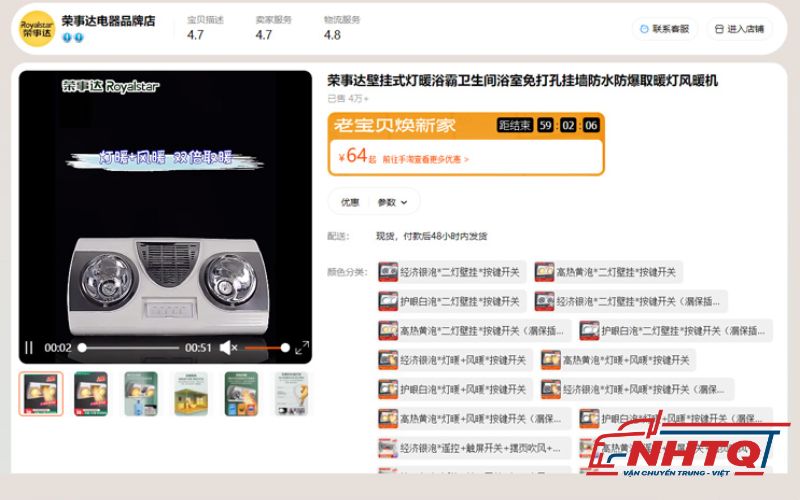This screenshot has width=800, height=500.
Task: Select 高热黄泡*二灯壁挂*按键开关 without leakage plug
Action: 608,272
